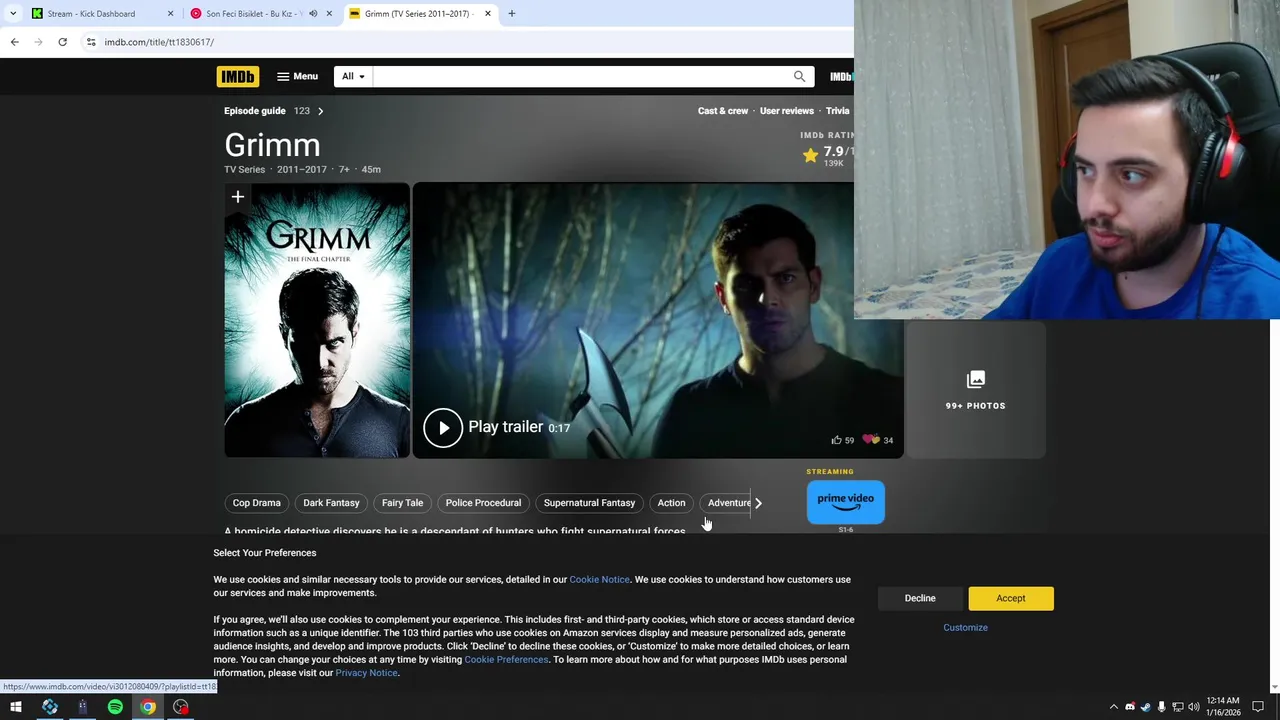Select the Supernatural Fantasy genre chip
The width and height of the screenshot is (1280, 720).
click(589, 503)
